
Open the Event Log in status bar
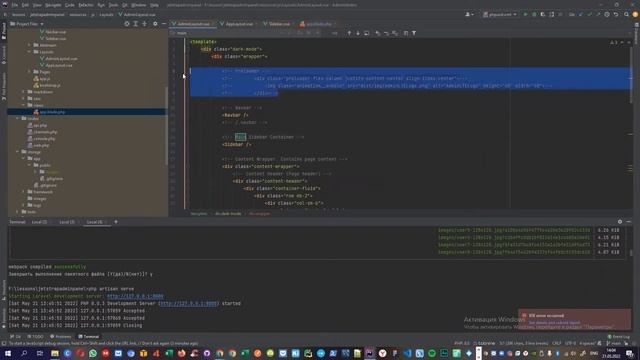coord(618,337)
